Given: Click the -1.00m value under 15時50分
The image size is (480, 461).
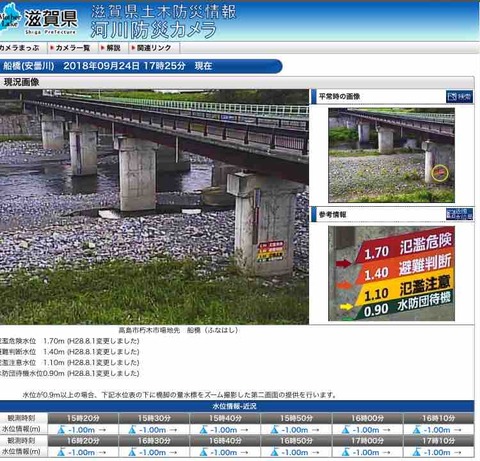Looking at the screenshot, I should [x=295, y=430].
